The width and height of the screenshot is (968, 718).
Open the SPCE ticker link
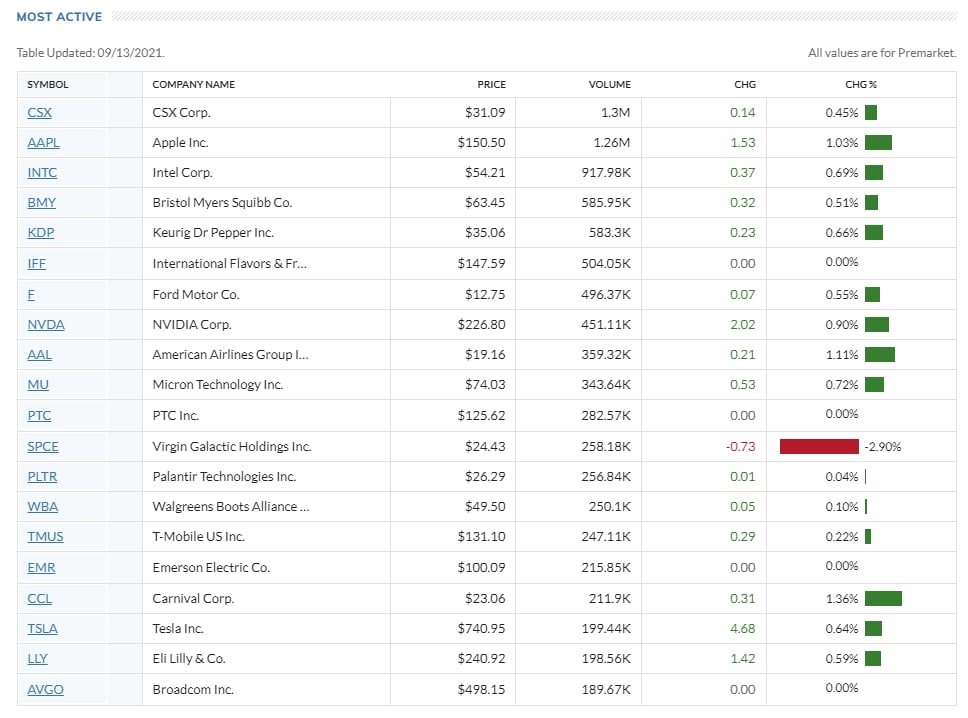[x=43, y=446]
